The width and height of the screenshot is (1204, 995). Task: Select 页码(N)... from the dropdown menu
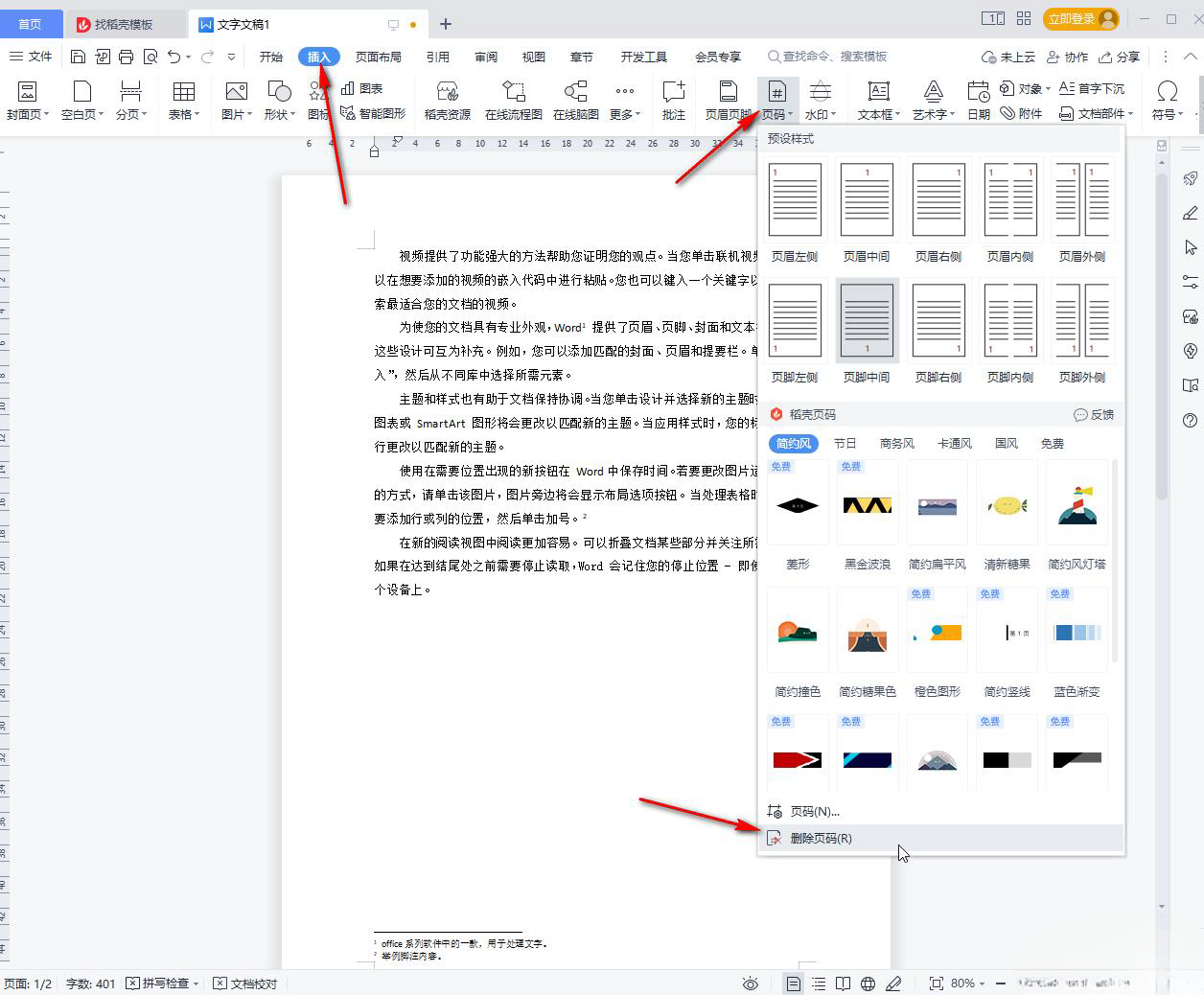(941, 811)
